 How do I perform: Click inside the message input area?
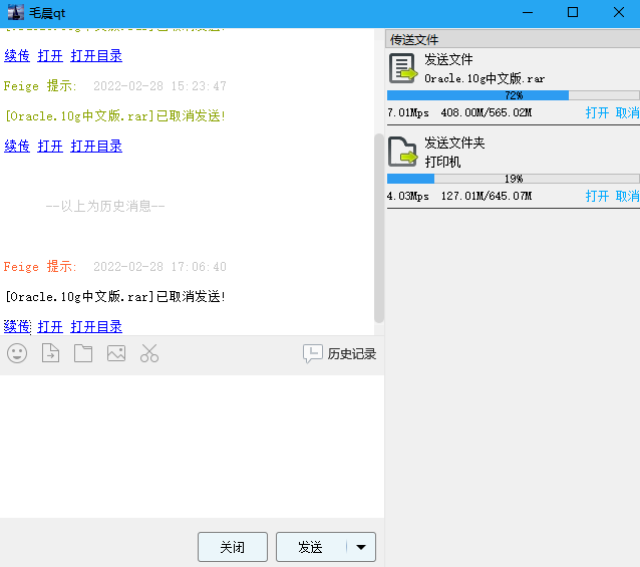click(x=190, y=445)
